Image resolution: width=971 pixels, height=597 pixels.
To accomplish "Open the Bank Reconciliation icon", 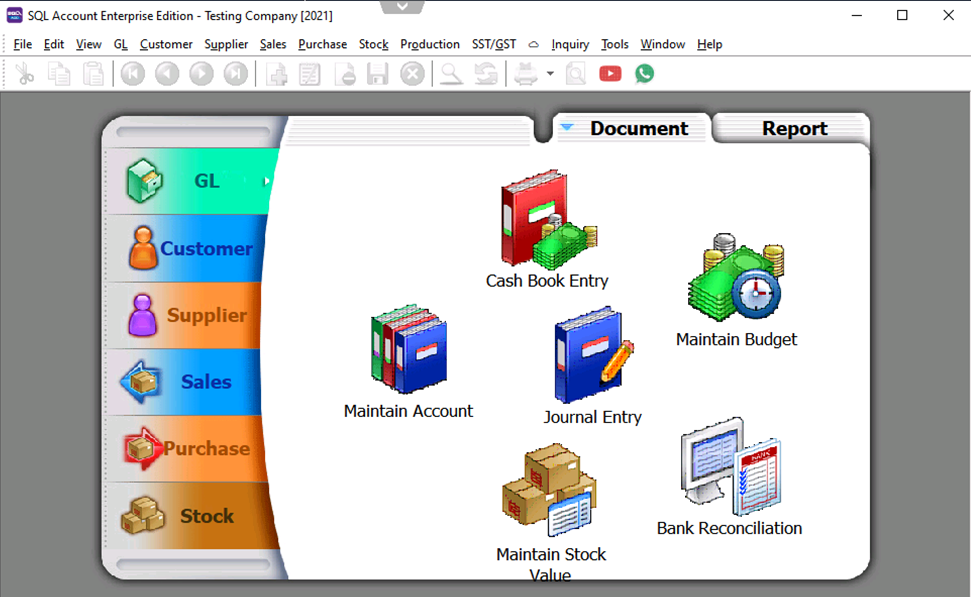I will point(729,467).
